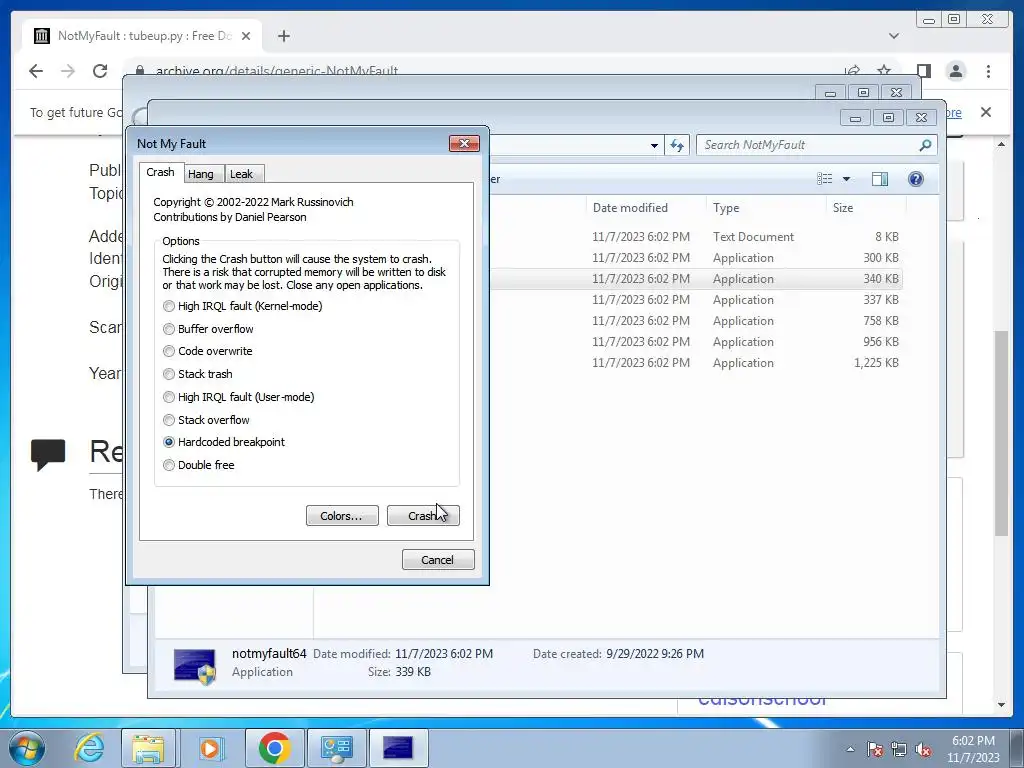Select the 758 KB Application row
1024x768 pixels.
coord(696,321)
